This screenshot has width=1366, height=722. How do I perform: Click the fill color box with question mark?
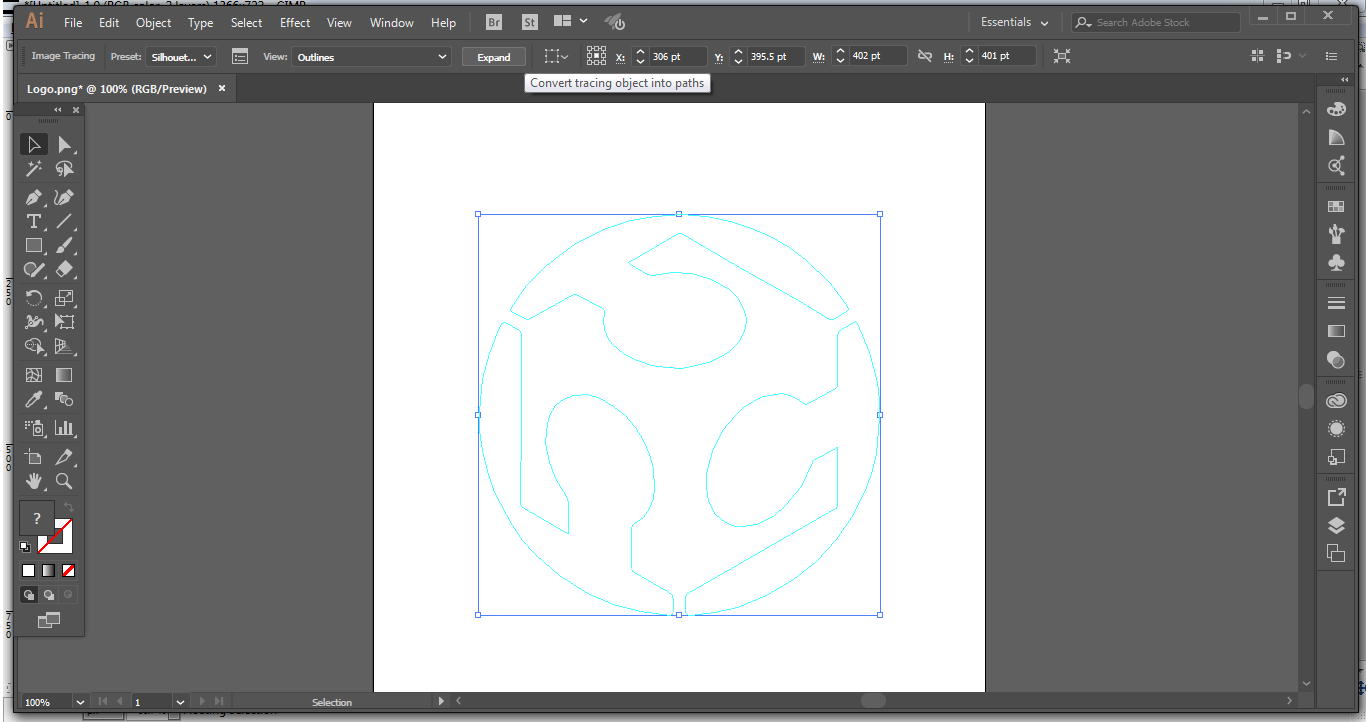coord(37,518)
